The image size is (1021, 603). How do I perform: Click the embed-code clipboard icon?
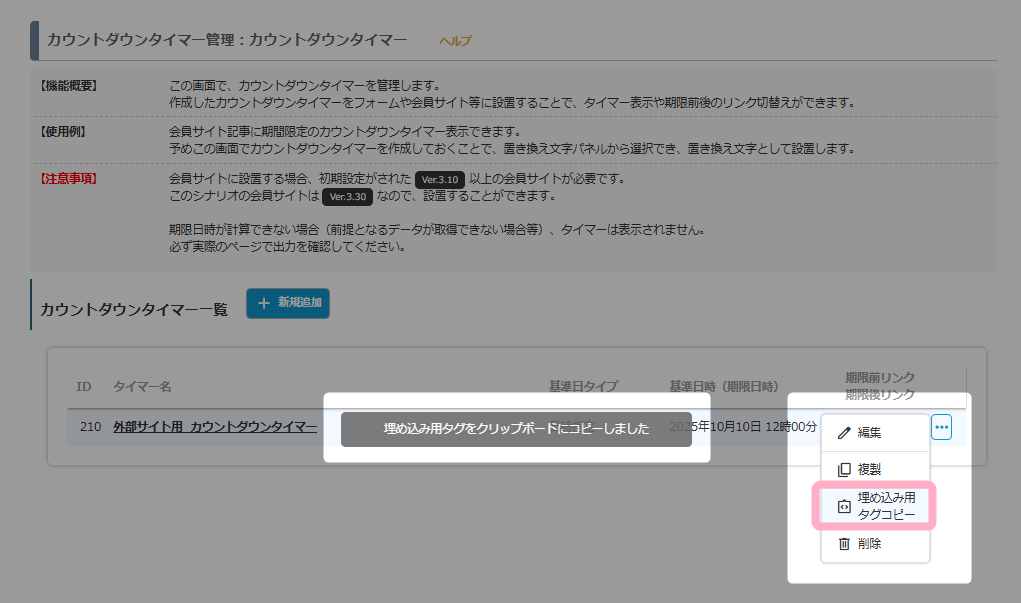pyautogui.click(x=844, y=506)
